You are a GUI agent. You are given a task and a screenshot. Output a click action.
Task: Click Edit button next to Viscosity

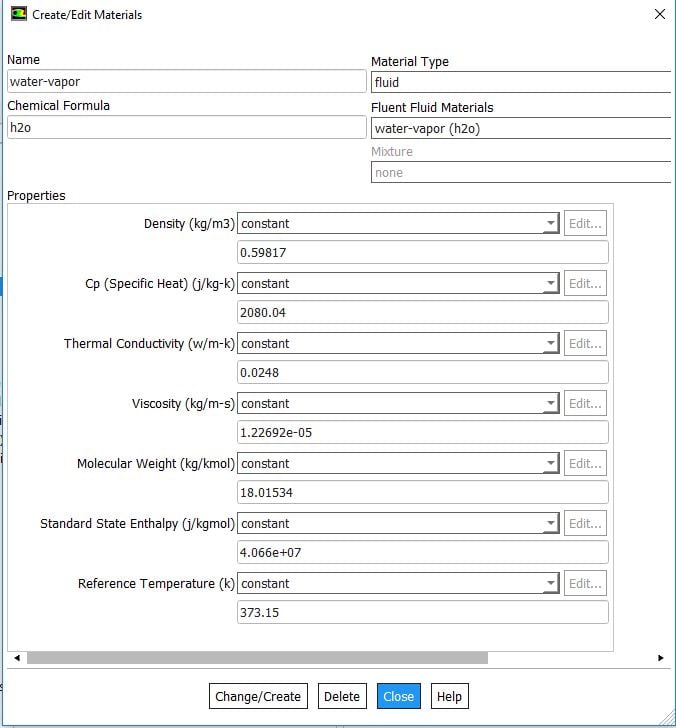[585, 403]
